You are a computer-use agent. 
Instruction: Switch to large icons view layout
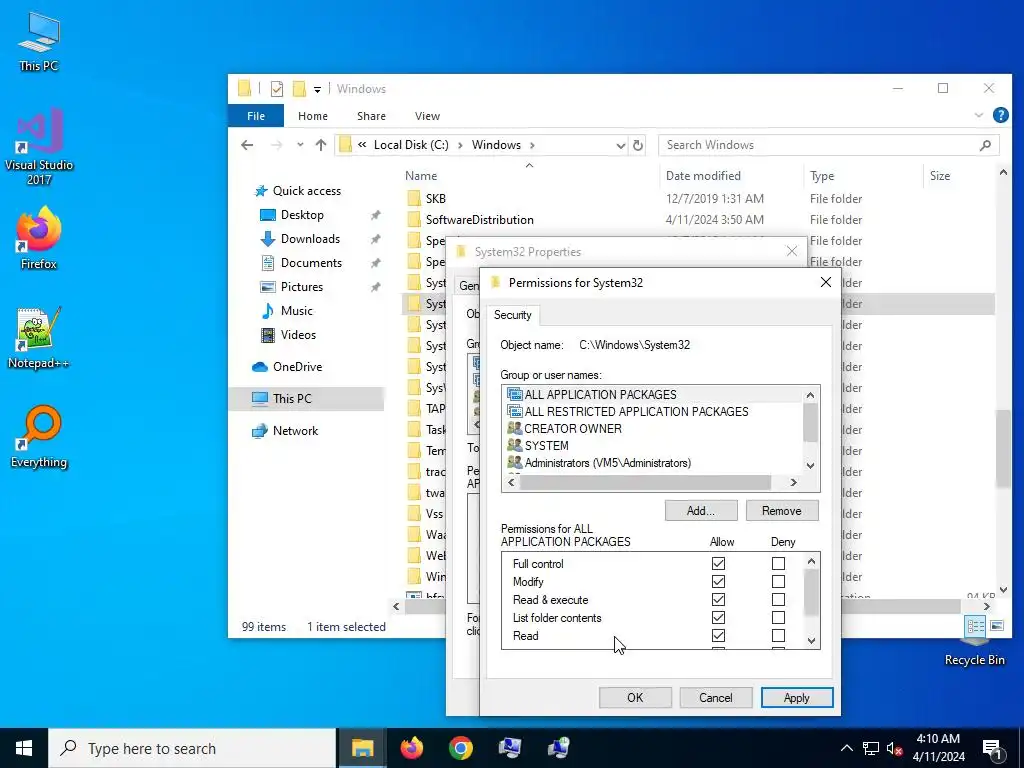pos(997,626)
